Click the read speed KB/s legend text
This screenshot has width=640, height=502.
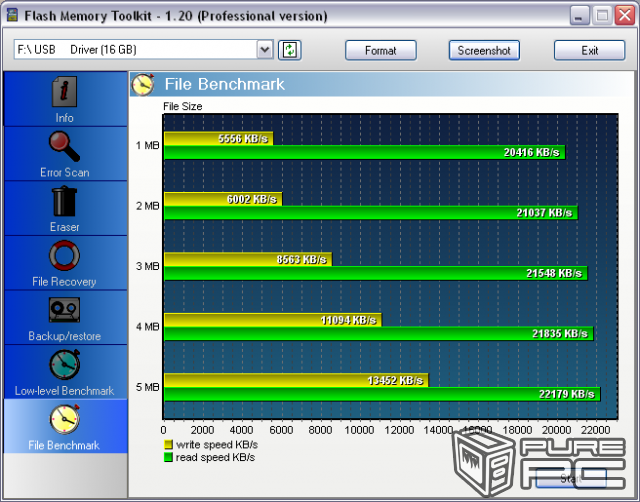tap(215, 458)
